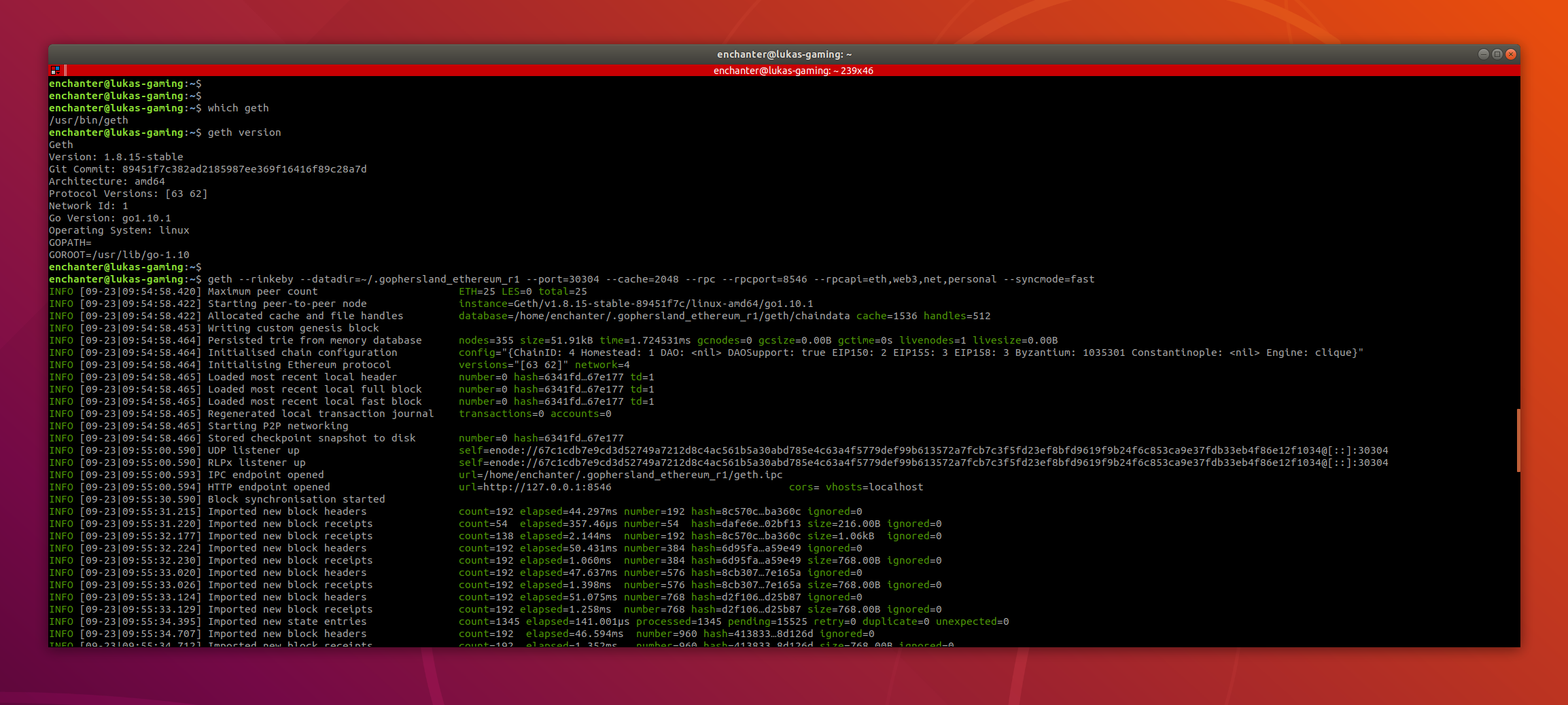
Task: Click the 'Version: 1.8.15-stable' line
Action: pos(116,157)
